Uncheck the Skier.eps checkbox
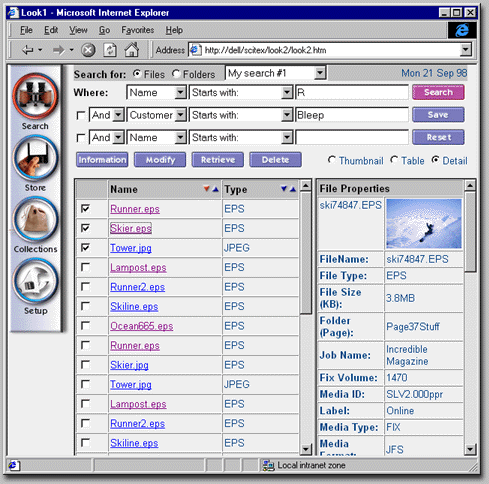489x484 pixels. coord(85,228)
